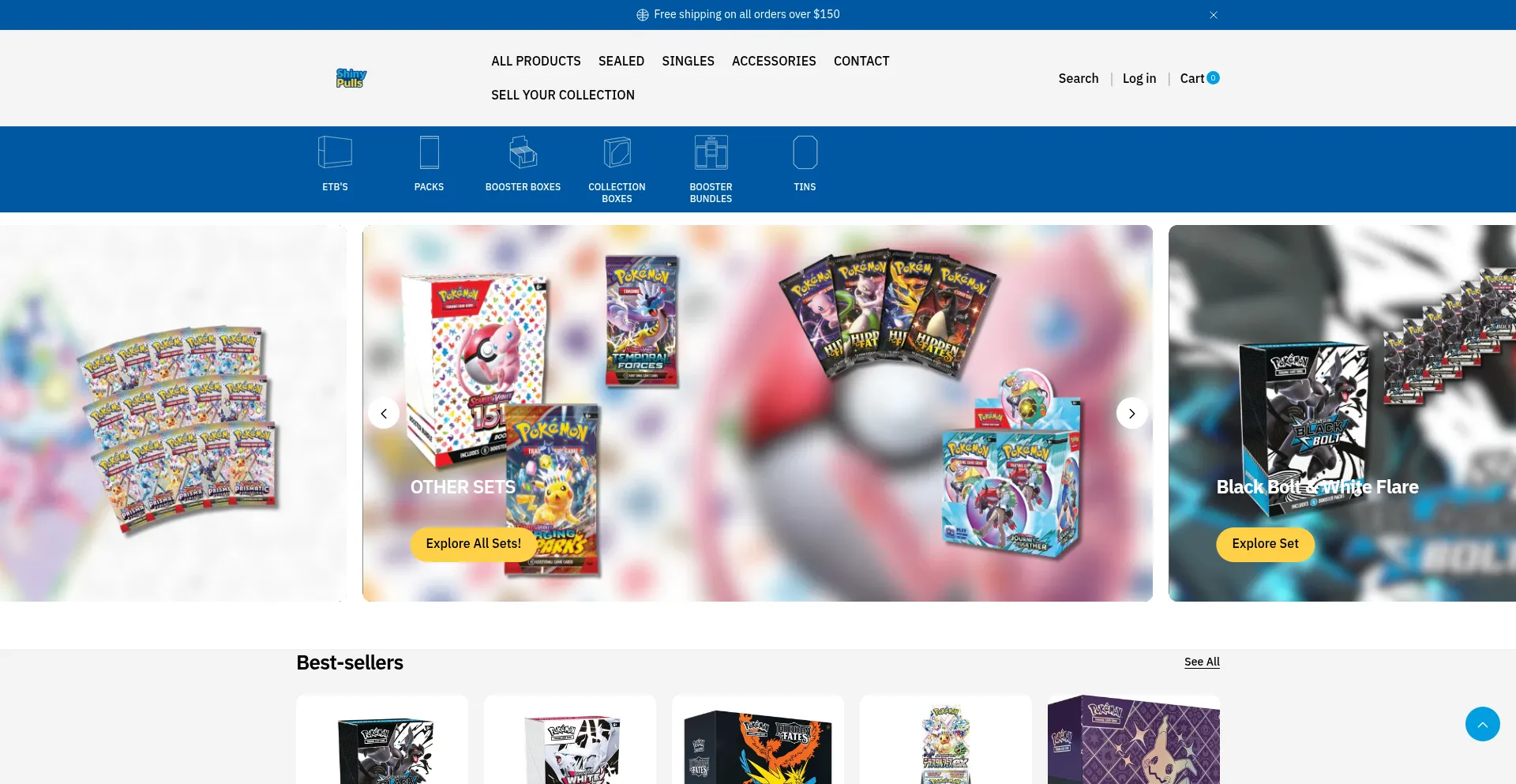This screenshot has width=1516, height=784.
Task: Open the Singles menu
Action: [x=688, y=61]
